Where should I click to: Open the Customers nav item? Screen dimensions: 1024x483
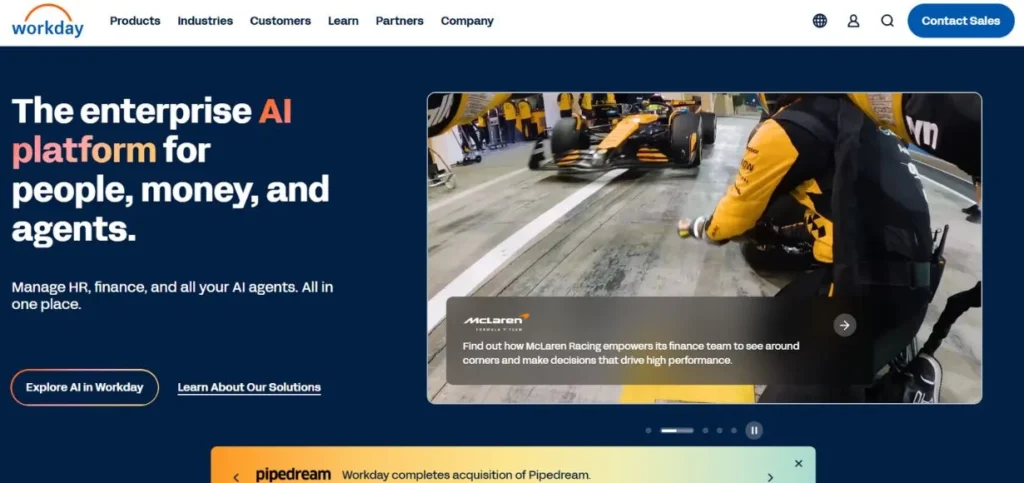point(280,21)
